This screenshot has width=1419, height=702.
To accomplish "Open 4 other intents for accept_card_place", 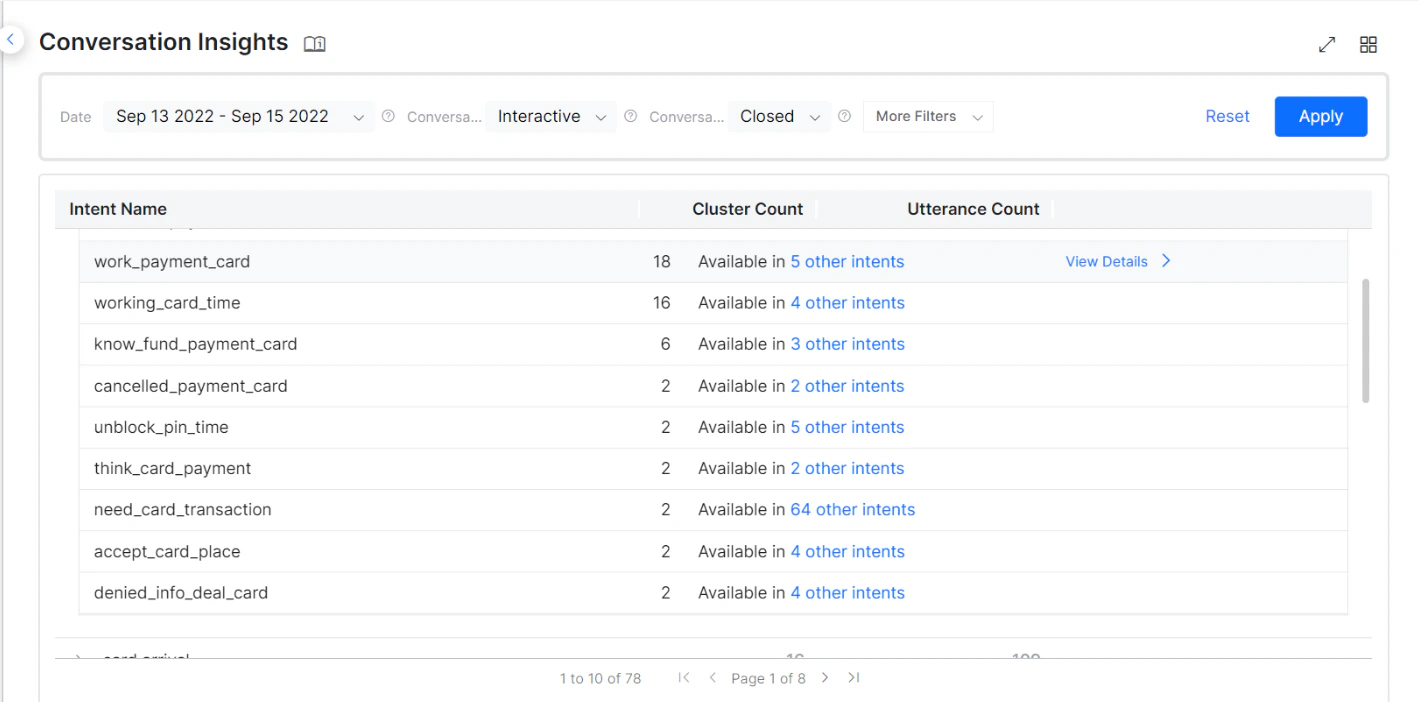I will [x=847, y=551].
